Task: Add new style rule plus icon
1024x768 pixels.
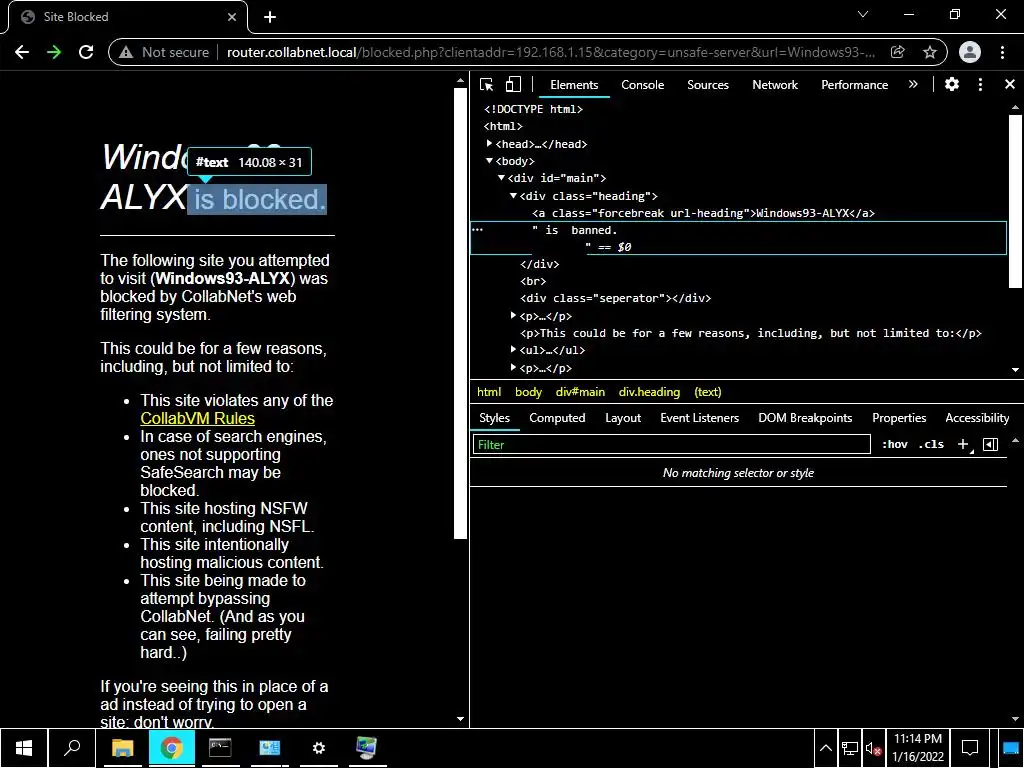Action: 963,444
